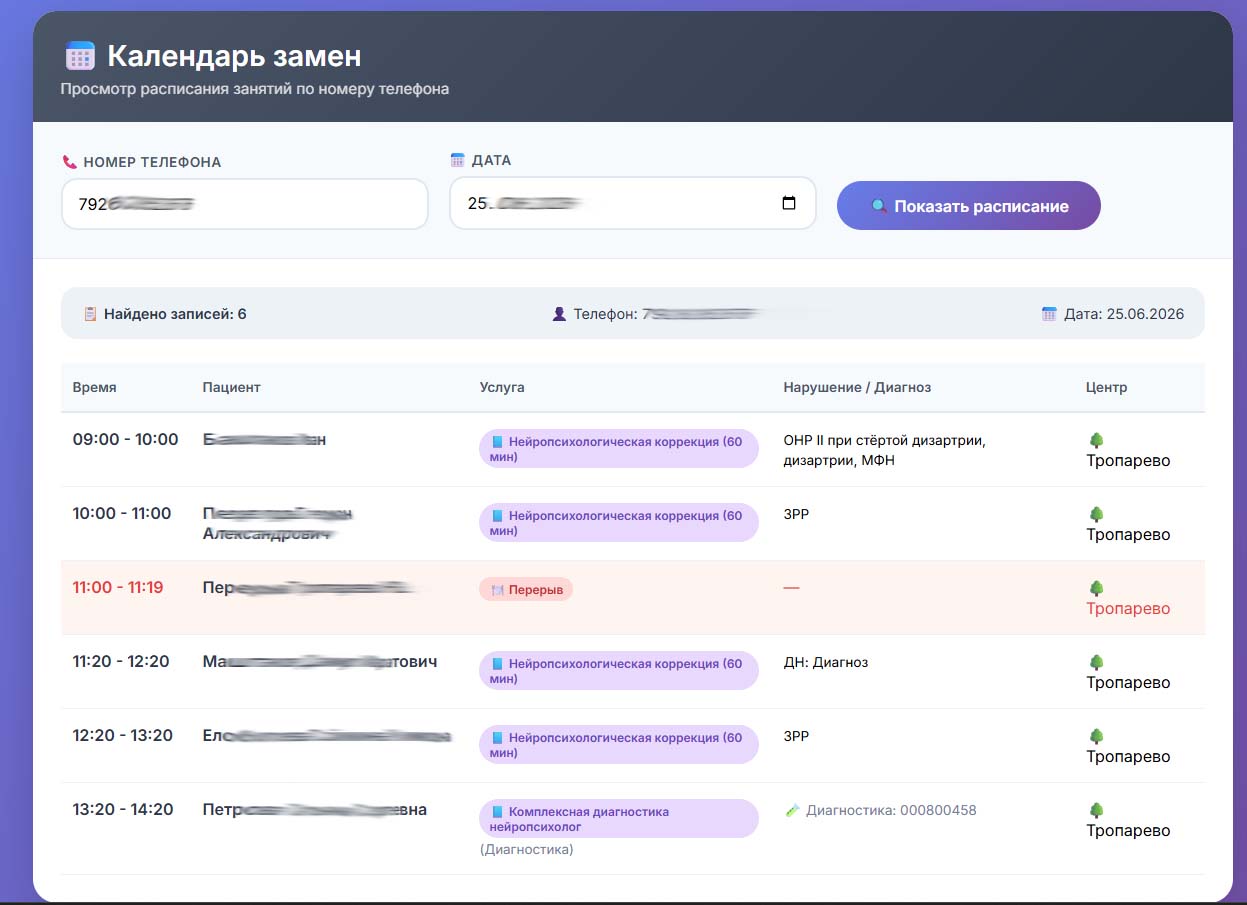Image resolution: width=1247 pixels, height=905 pixels.
Task: Click the book icon in the Комплексная диагностика badge
Action: 498,812
